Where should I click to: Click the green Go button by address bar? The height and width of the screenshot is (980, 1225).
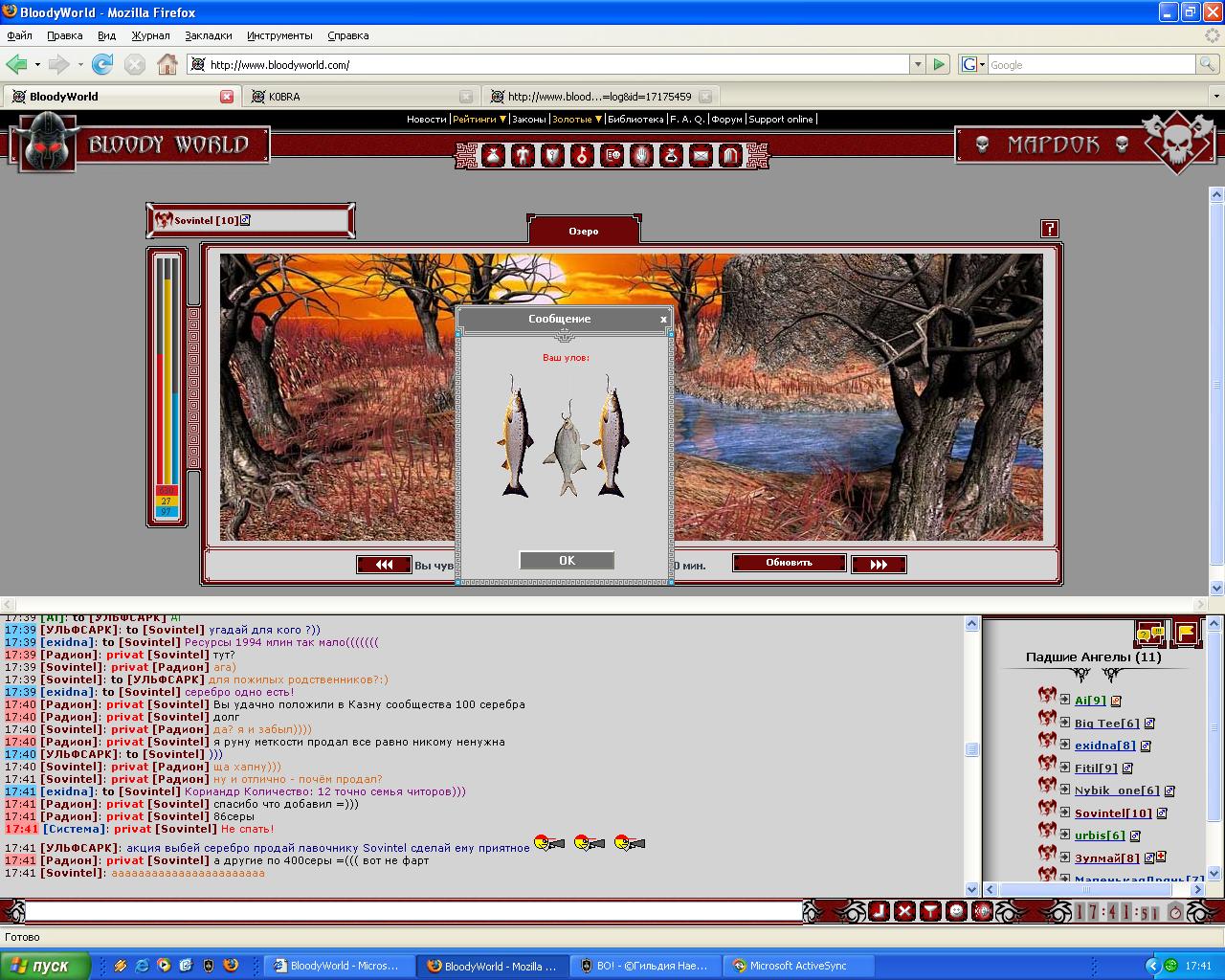939,64
